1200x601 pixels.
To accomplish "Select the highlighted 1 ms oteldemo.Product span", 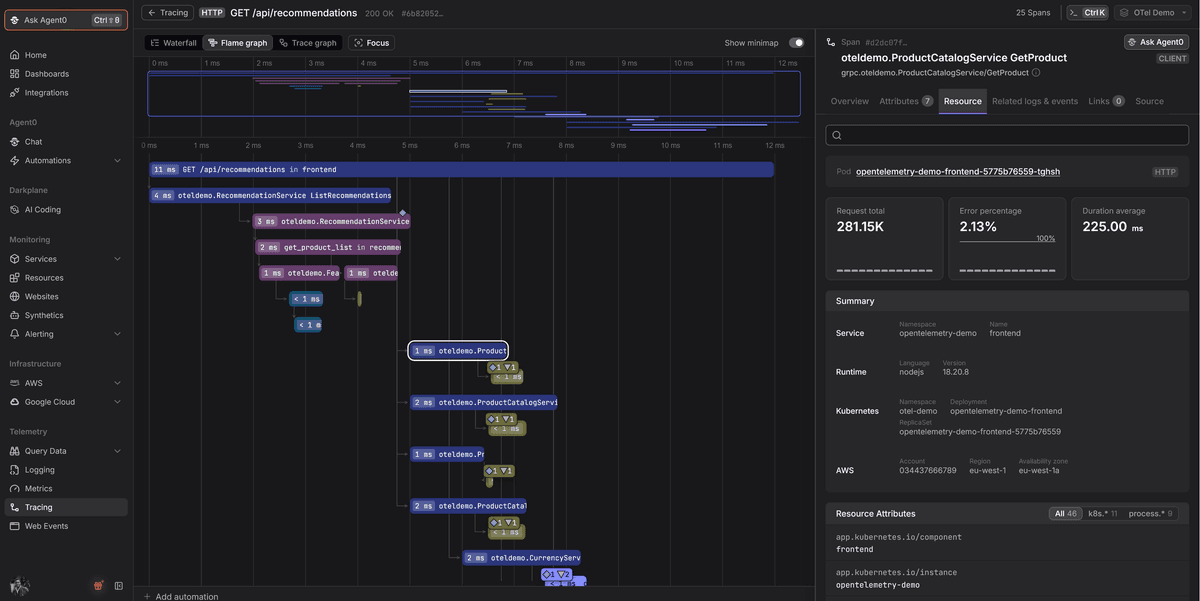I will coord(458,351).
